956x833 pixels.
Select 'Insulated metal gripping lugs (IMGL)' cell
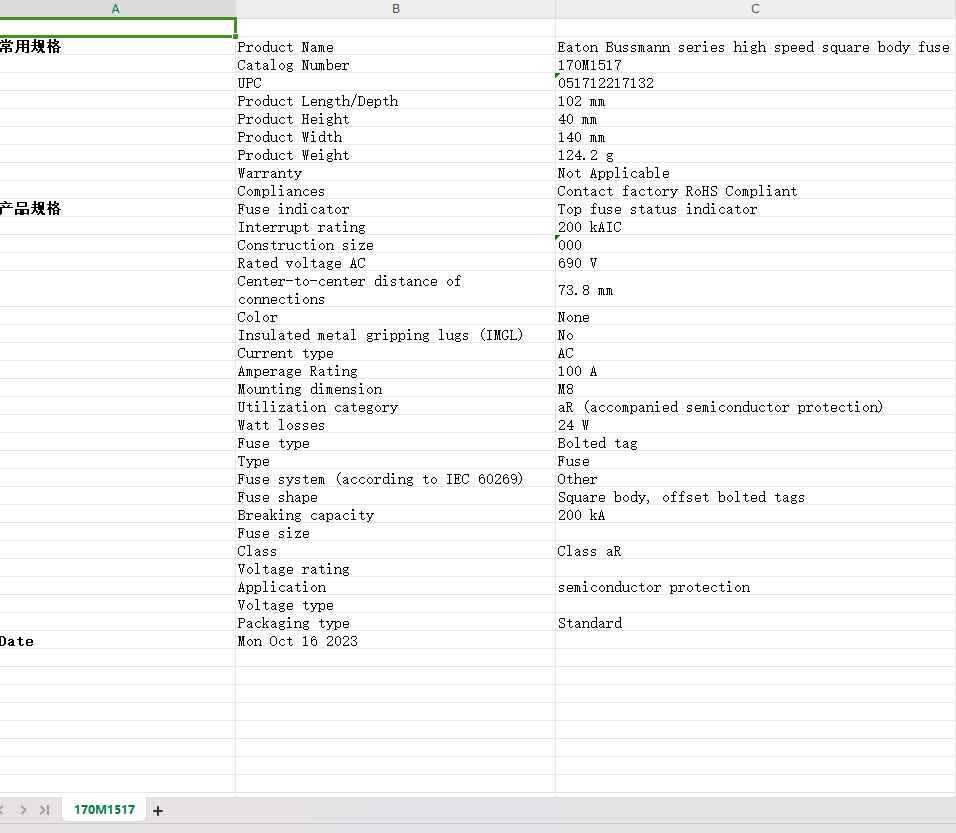(396, 335)
